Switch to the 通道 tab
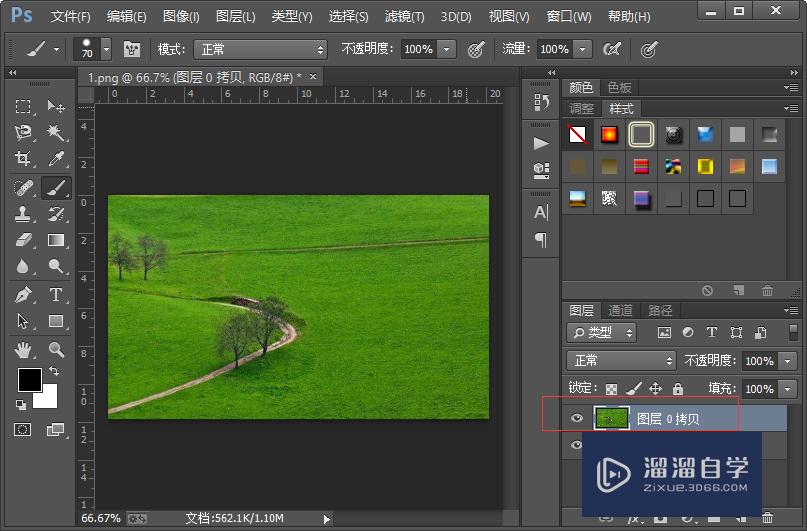This screenshot has width=807, height=531. (620, 310)
